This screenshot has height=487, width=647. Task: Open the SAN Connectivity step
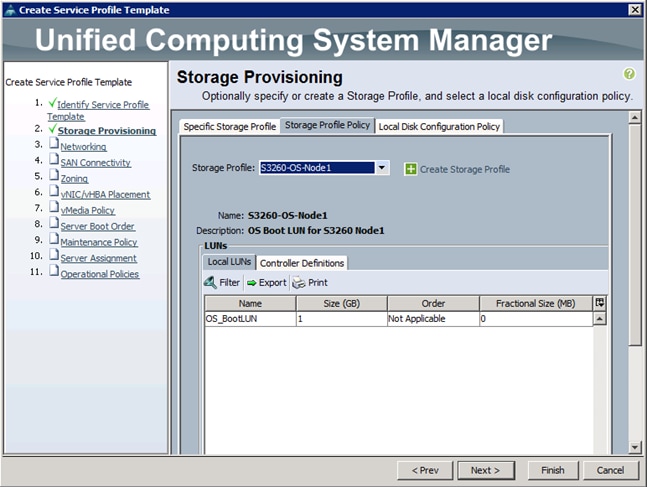pos(96,163)
